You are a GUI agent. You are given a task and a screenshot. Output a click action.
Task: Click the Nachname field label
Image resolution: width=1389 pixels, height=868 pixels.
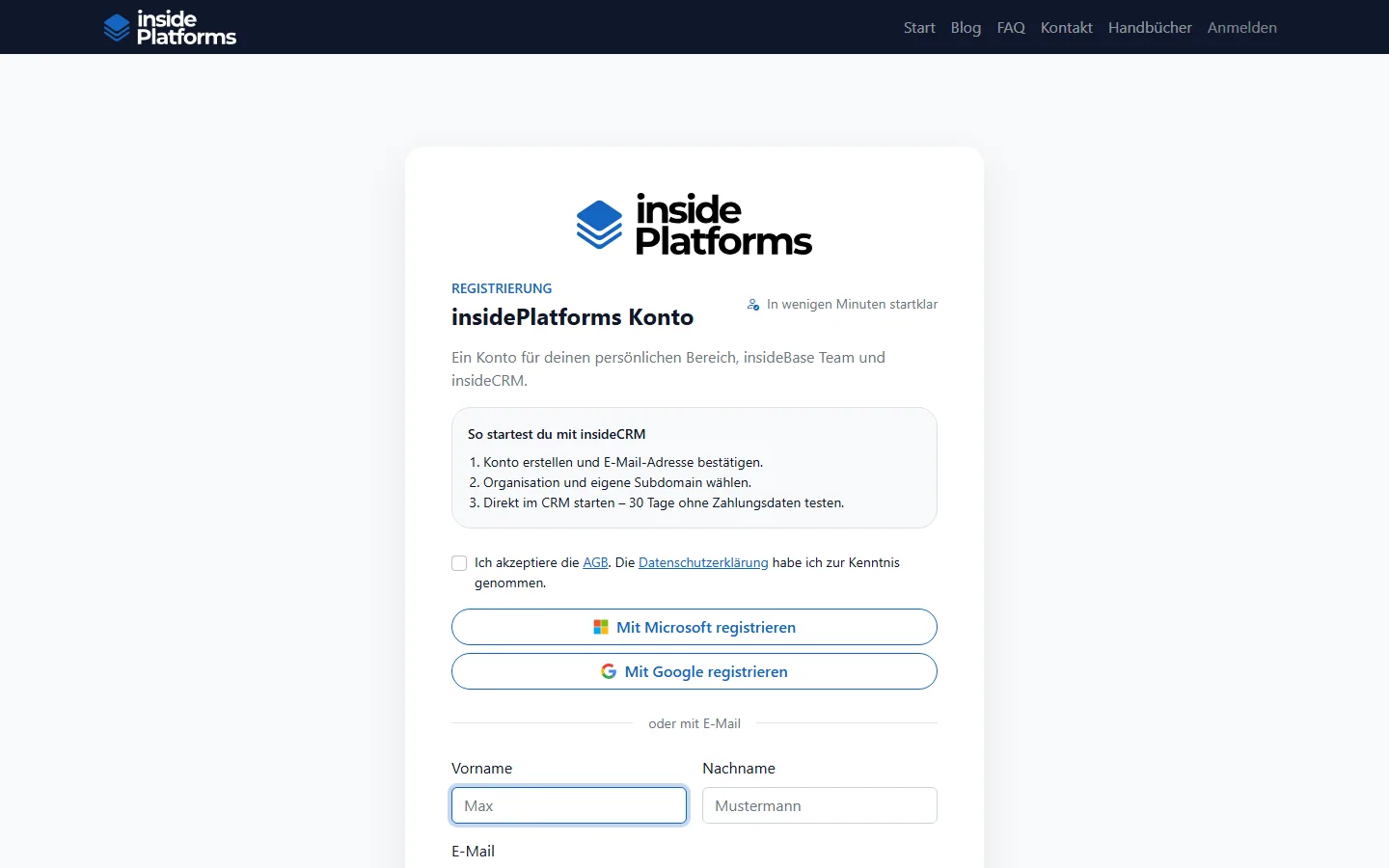[x=739, y=768]
